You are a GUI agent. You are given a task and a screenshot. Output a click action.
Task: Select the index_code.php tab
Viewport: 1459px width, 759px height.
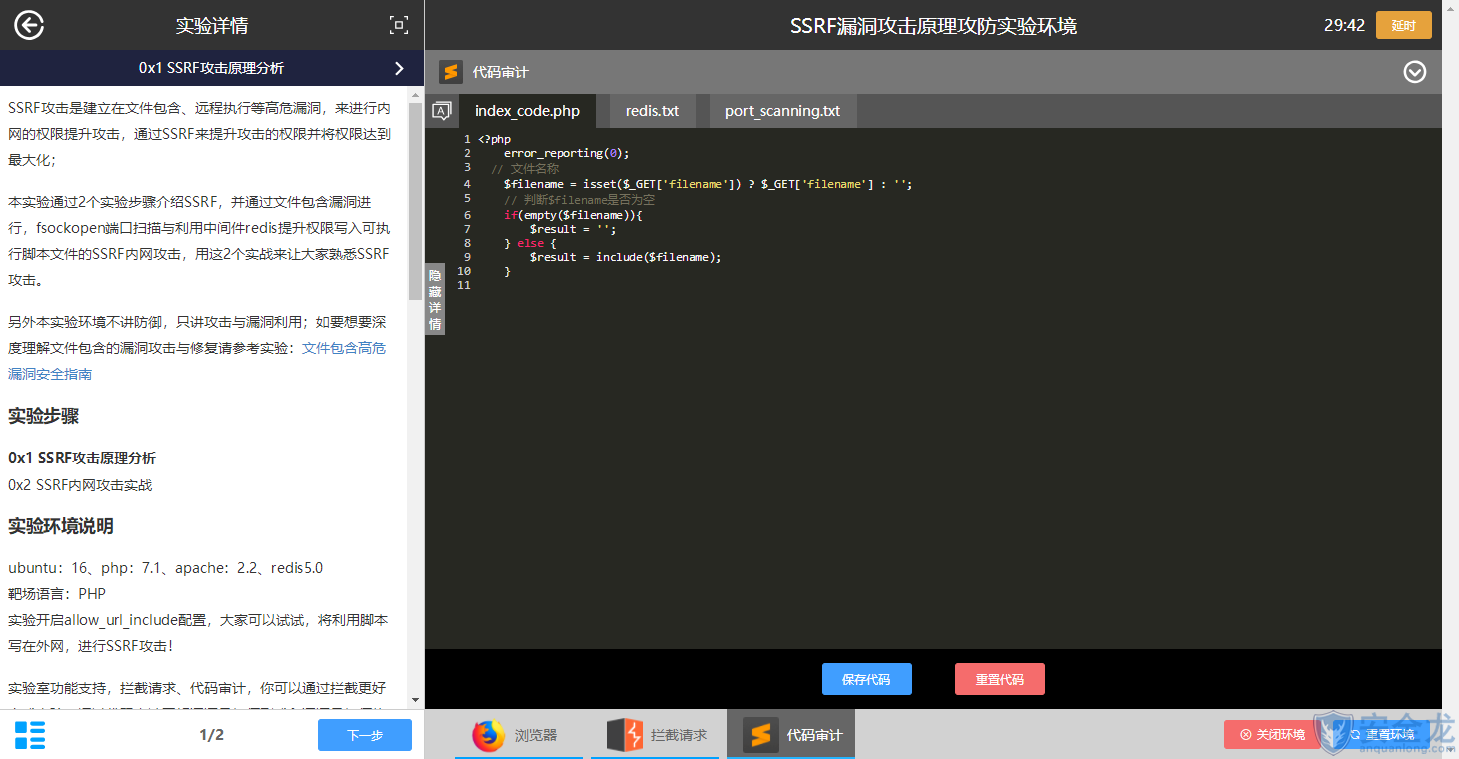[x=527, y=111]
